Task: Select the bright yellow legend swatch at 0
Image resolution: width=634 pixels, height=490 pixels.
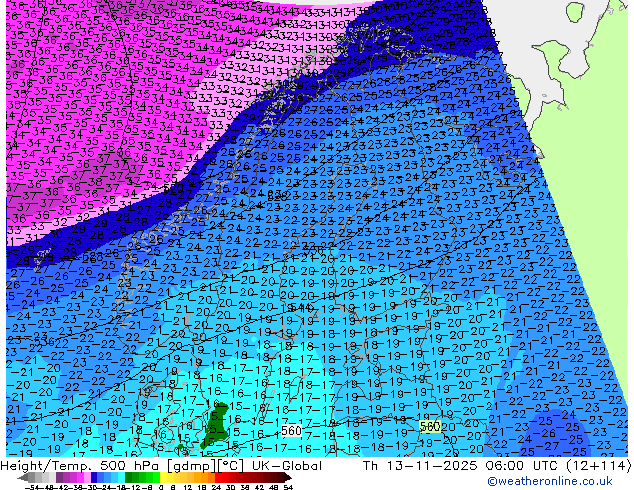Action: tap(163, 477)
